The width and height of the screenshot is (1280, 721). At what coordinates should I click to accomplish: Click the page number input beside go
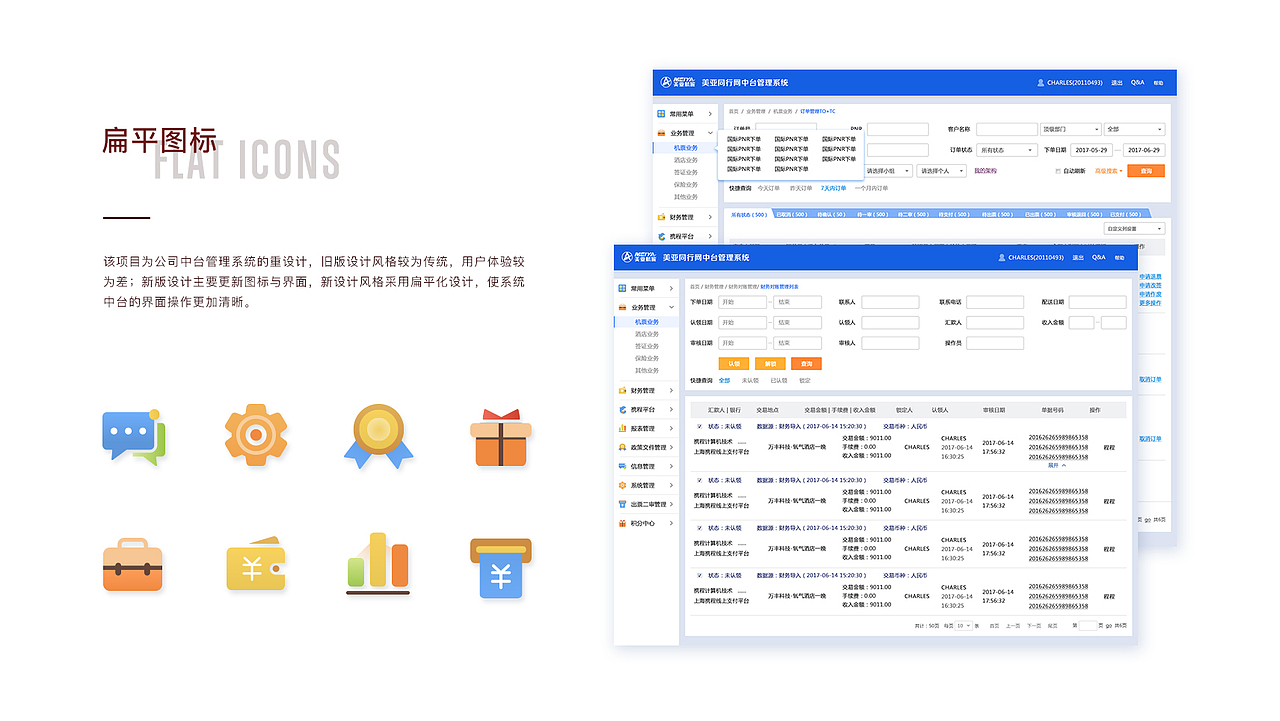tap(1088, 625)
